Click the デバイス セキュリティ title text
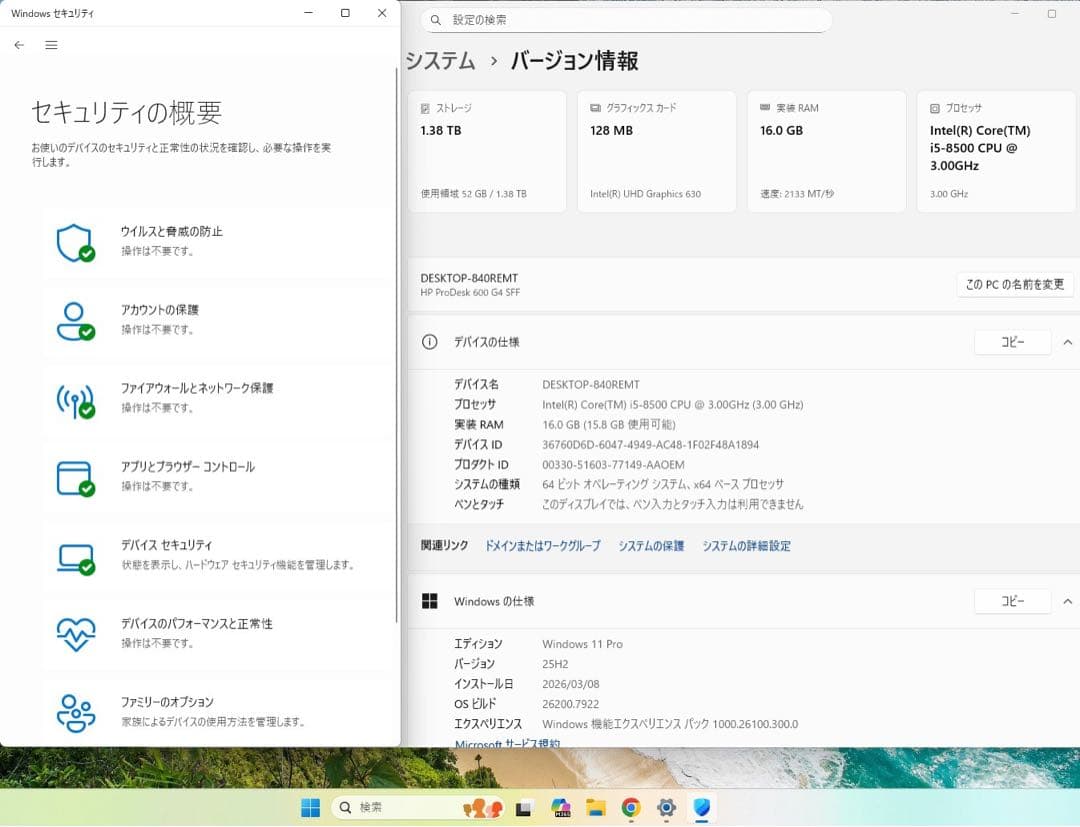 pos(167,545)
